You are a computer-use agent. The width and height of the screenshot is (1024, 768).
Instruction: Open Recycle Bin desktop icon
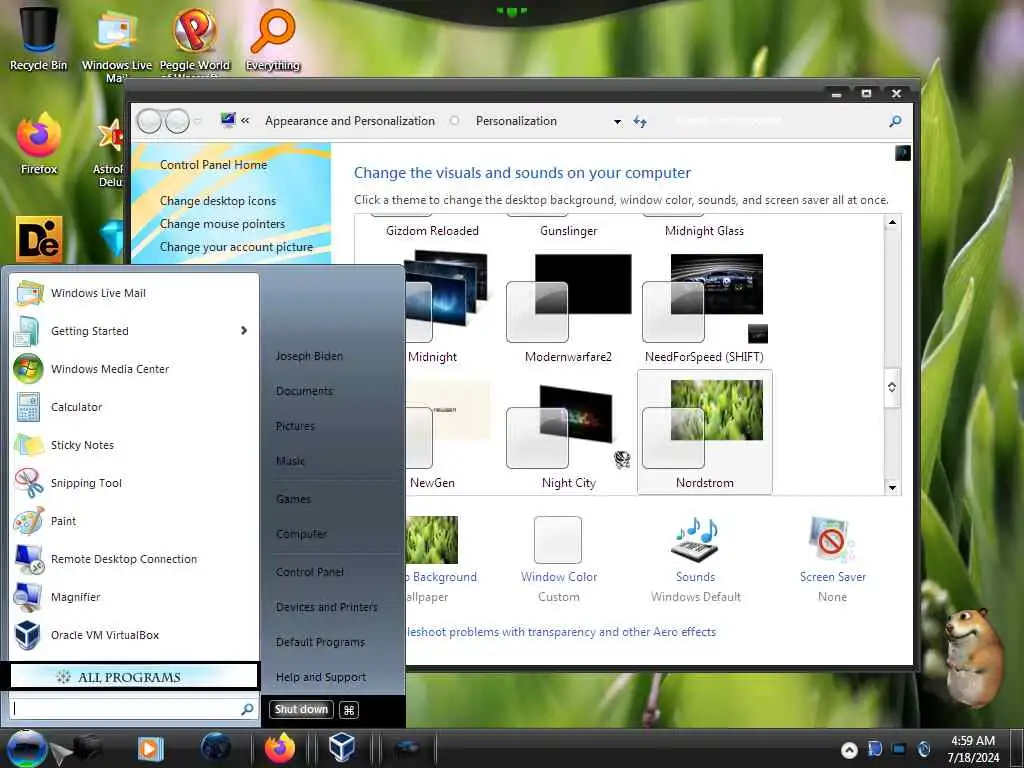[38, 39]
